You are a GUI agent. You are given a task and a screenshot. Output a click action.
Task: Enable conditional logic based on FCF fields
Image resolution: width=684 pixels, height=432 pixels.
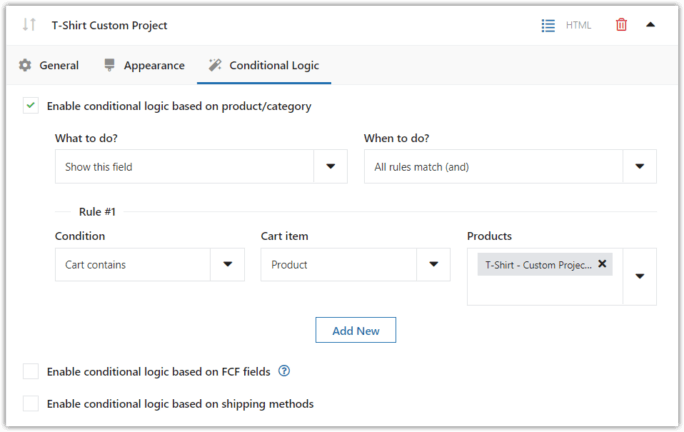click(x=31, y=371)
